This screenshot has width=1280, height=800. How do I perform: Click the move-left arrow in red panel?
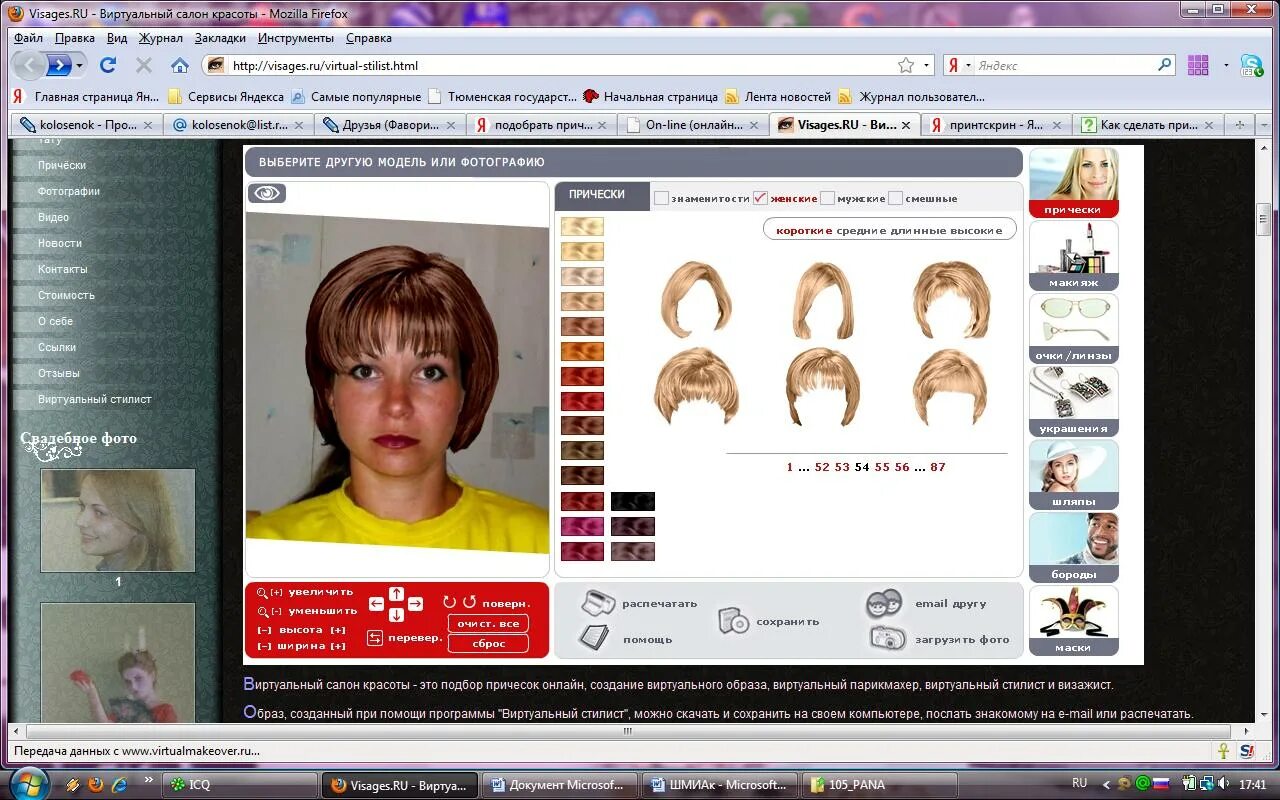click(376, 604)
